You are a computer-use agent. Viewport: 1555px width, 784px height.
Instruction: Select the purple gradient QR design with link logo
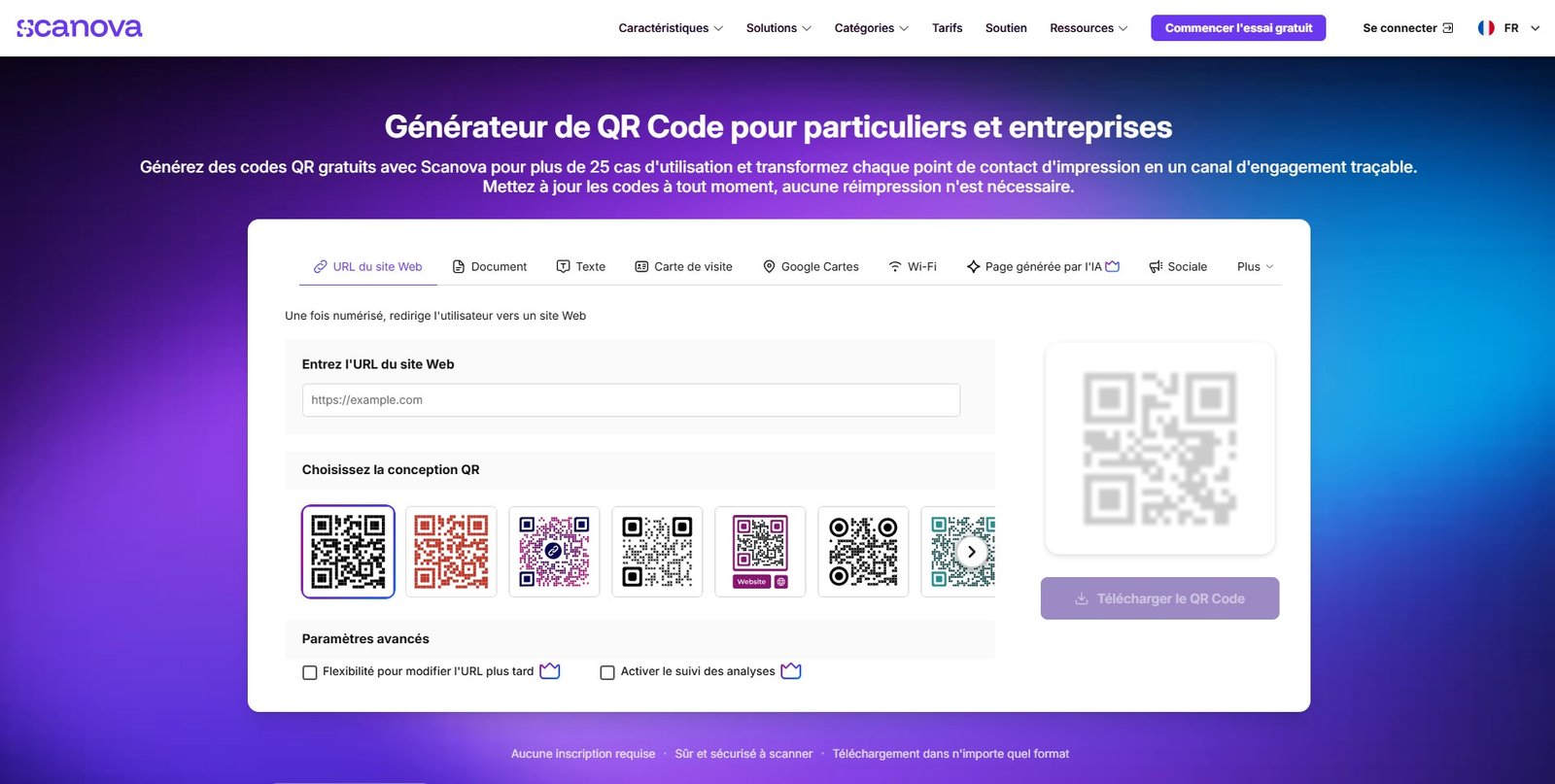tap(554, 552)
